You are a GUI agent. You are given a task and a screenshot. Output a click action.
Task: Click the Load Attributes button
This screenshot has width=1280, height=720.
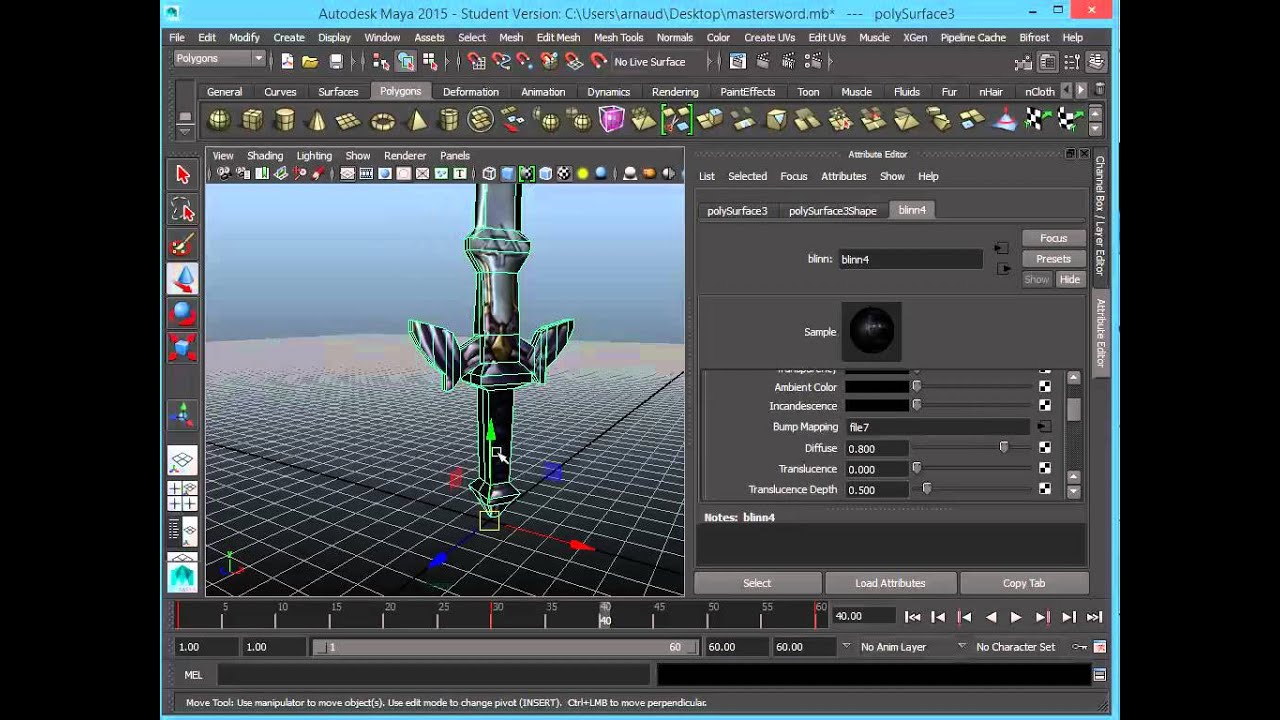(x=890, y=583)
